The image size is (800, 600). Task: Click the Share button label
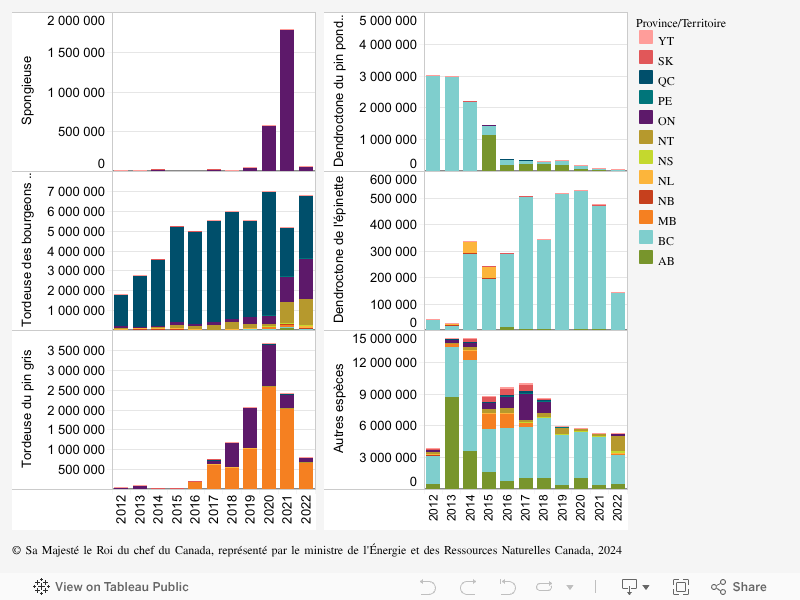click(x=749, y=587)
